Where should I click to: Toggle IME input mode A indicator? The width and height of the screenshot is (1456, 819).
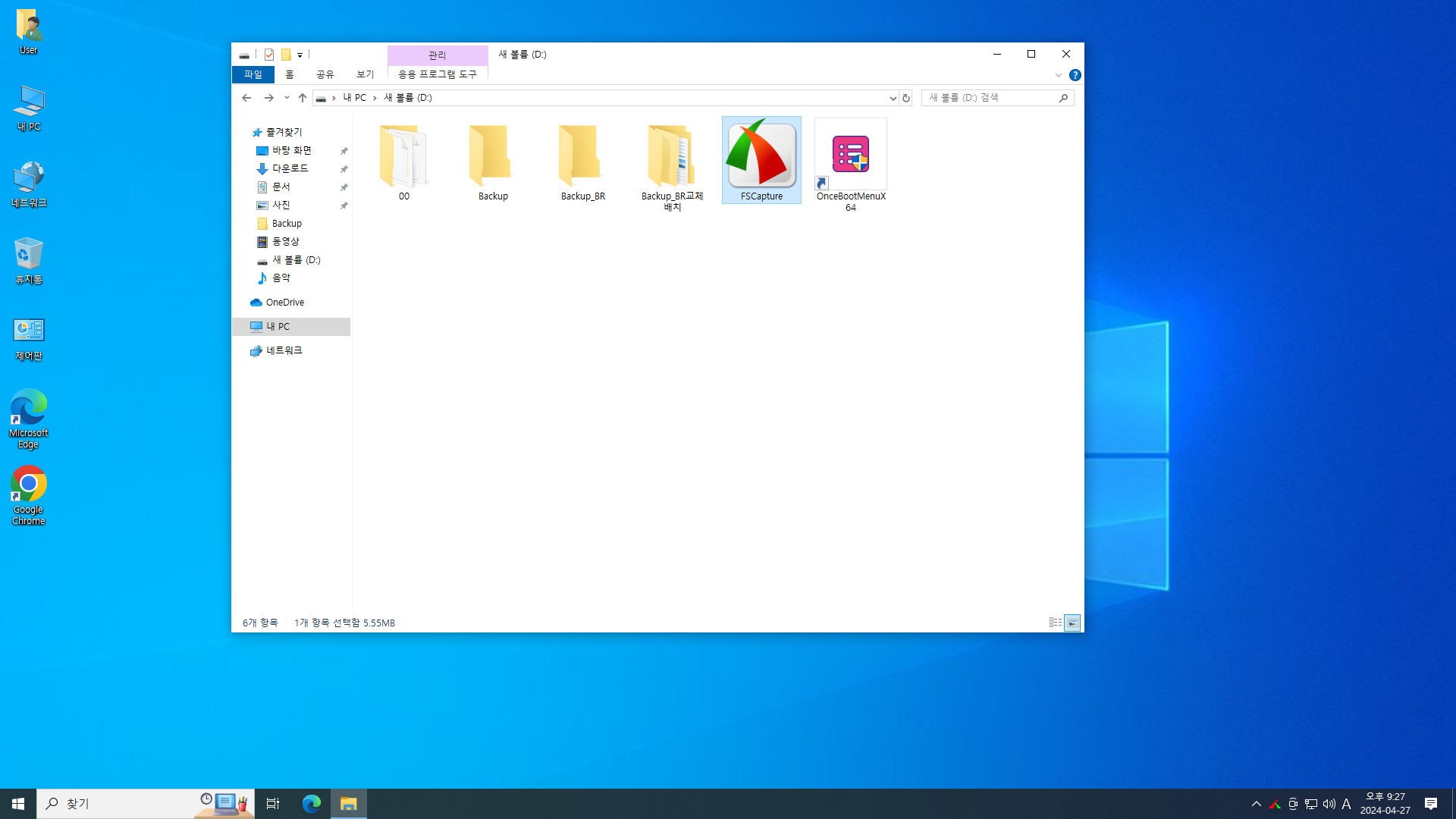(x=1347, y=804)
